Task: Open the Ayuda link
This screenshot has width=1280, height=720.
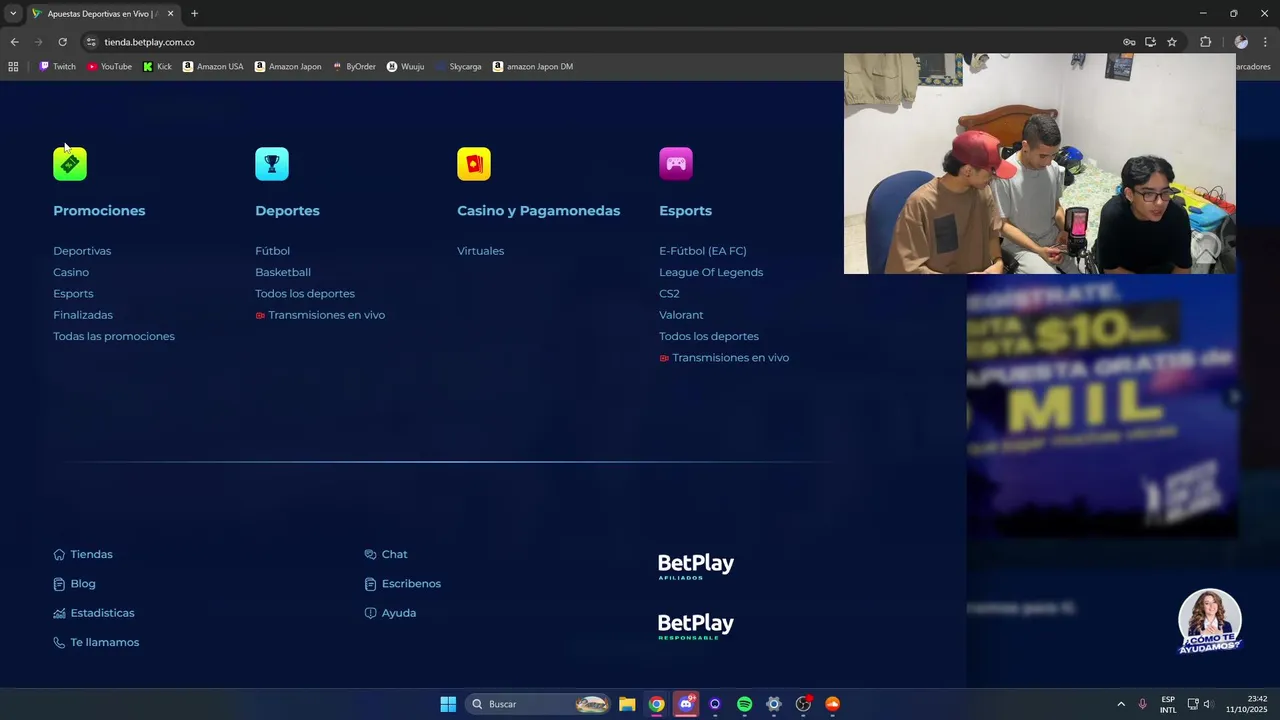Action: click(390, 613)
